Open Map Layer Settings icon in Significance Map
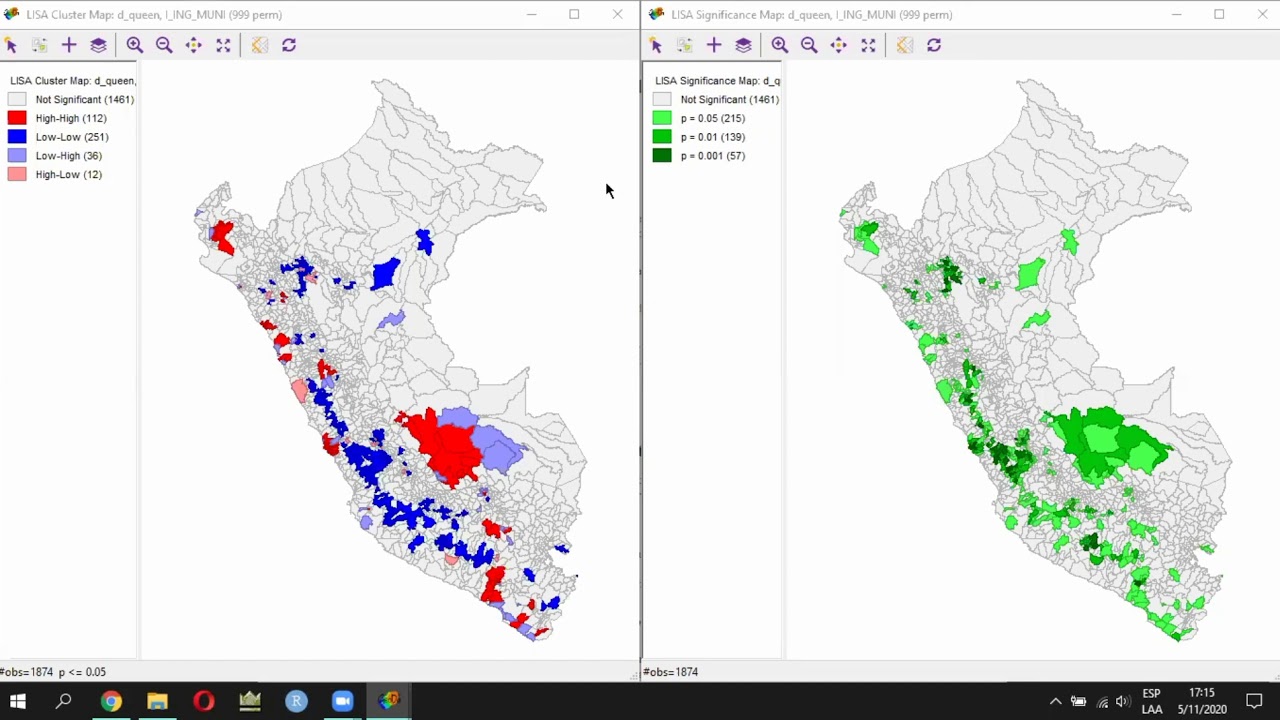The width and height of the screenshot is (1280, 720). point(743,45)
